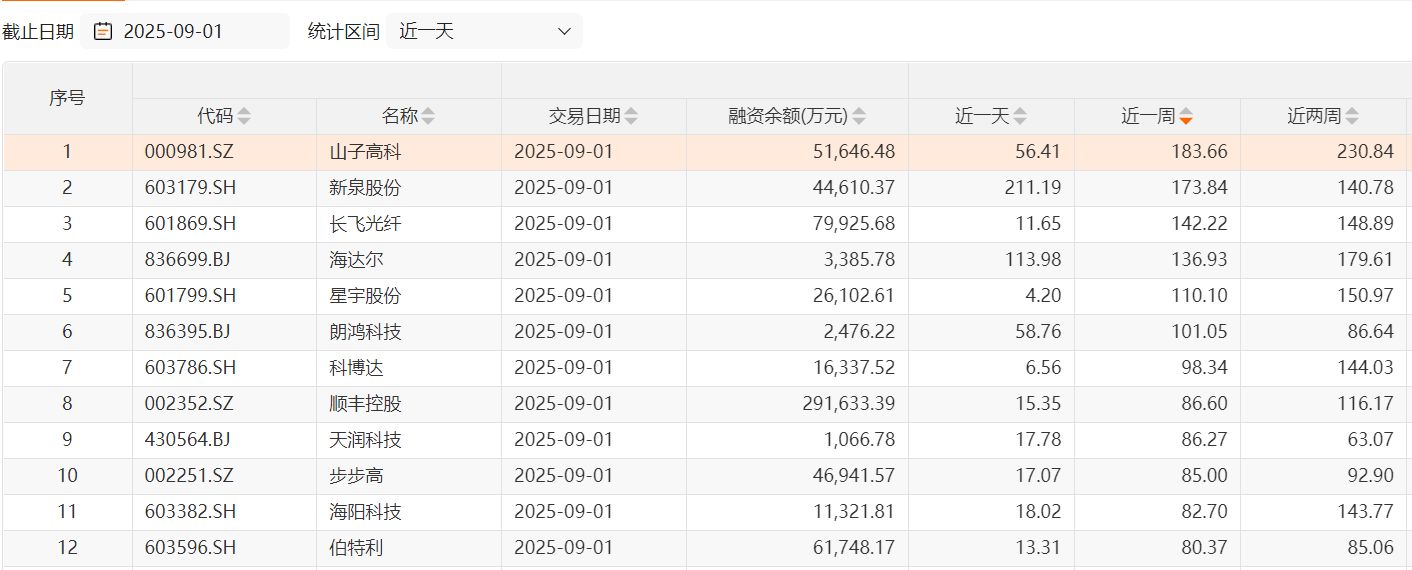
Task: Open the 截止日期 date picker field
Action: pos(186,32)
